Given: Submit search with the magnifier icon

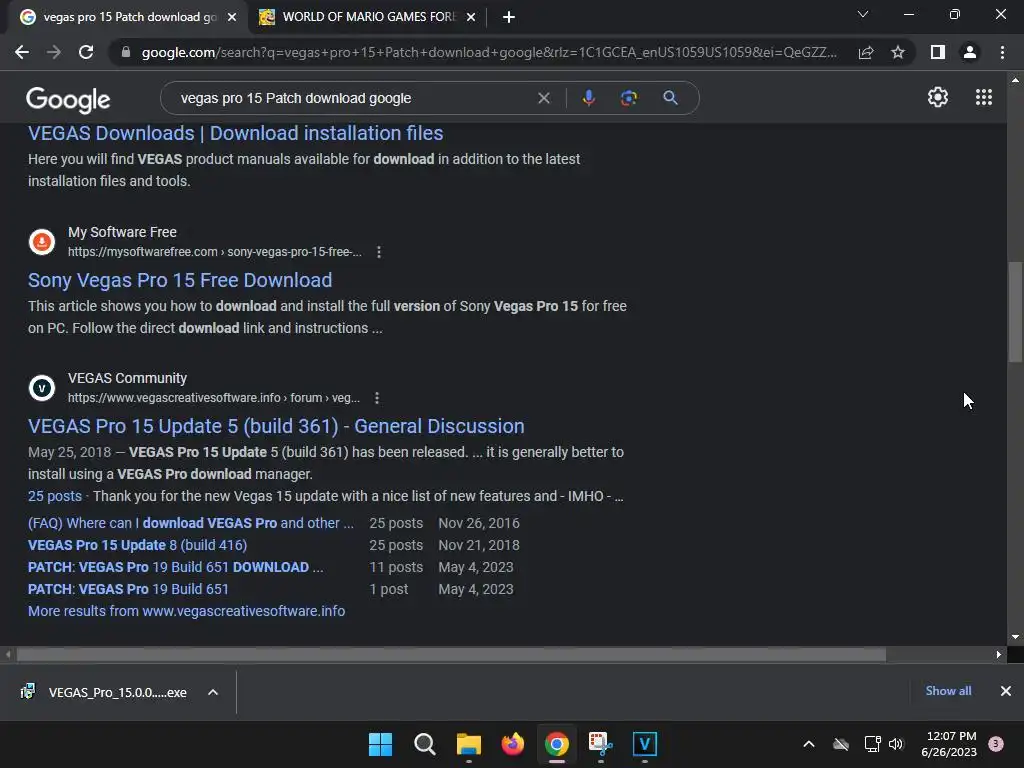Looking at the screenshot, I should click(670, 98).
